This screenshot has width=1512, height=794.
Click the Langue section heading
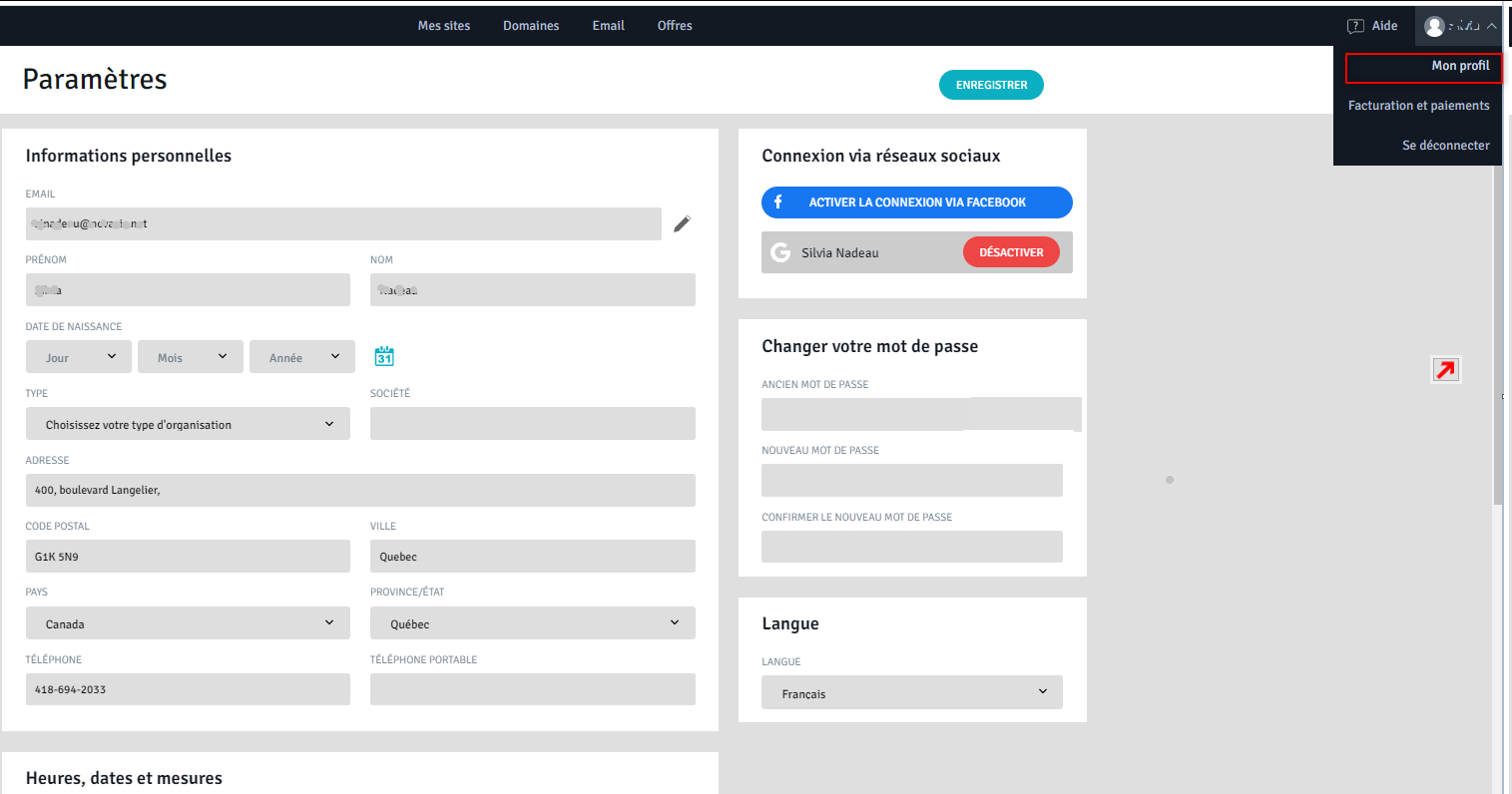pyautogui.click(x=790, y=624)
